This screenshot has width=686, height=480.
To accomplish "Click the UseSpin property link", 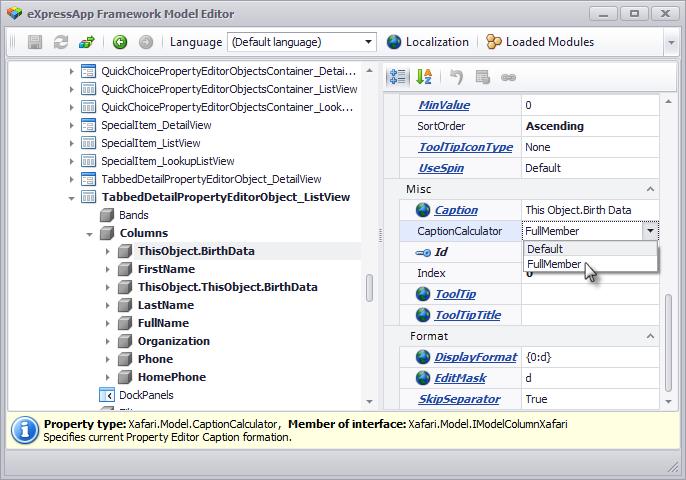I will pos(441,168).
